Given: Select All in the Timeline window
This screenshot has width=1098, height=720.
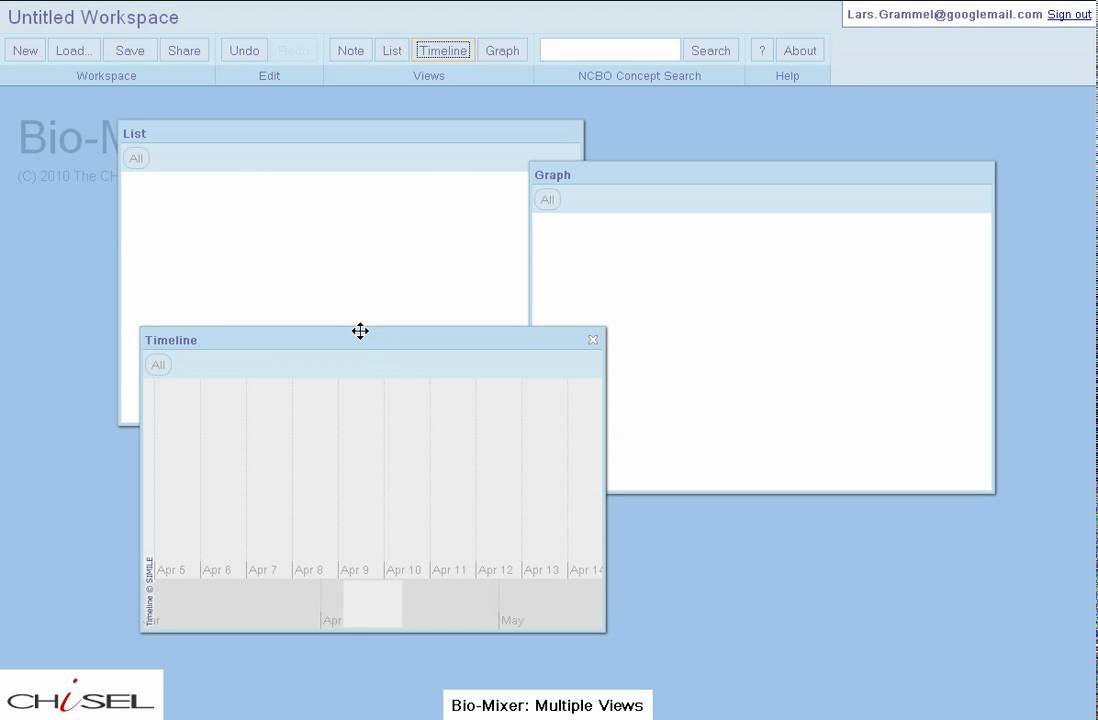Looking at the screenshot, I should coord(158,365).
